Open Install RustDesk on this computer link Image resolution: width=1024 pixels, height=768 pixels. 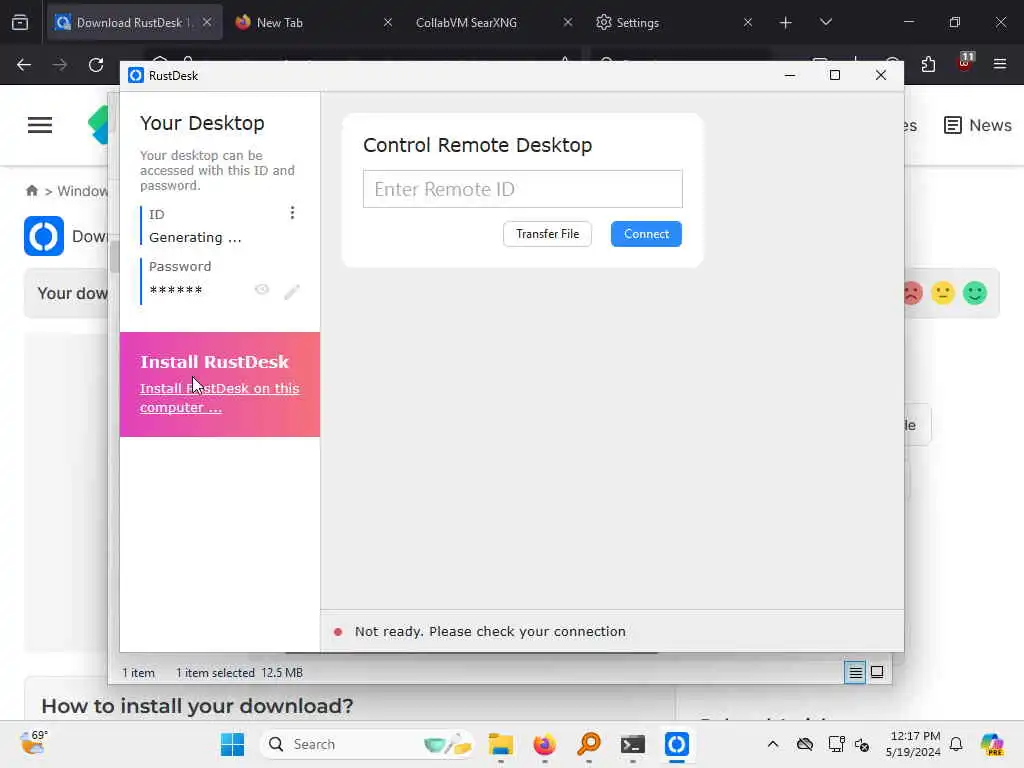[x=219, y=398]
